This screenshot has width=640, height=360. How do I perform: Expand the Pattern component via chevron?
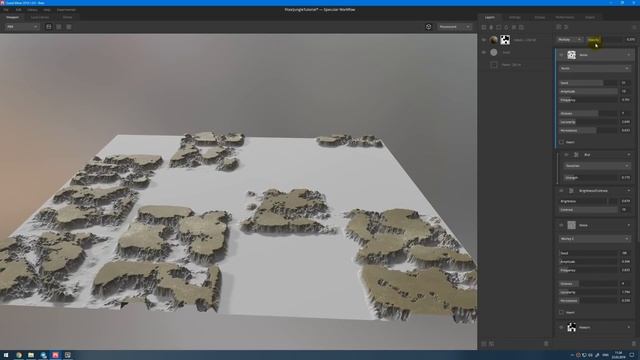(629, 327)
